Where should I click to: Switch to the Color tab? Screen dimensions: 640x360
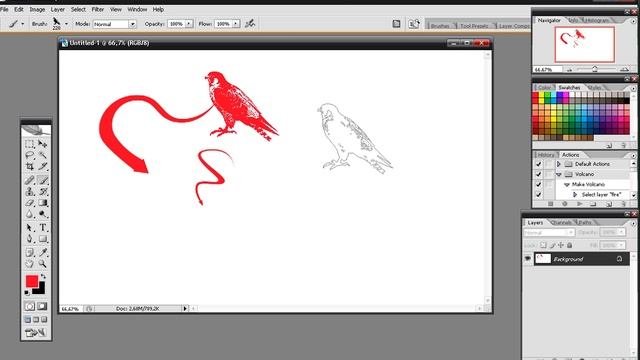click(544, 87)
